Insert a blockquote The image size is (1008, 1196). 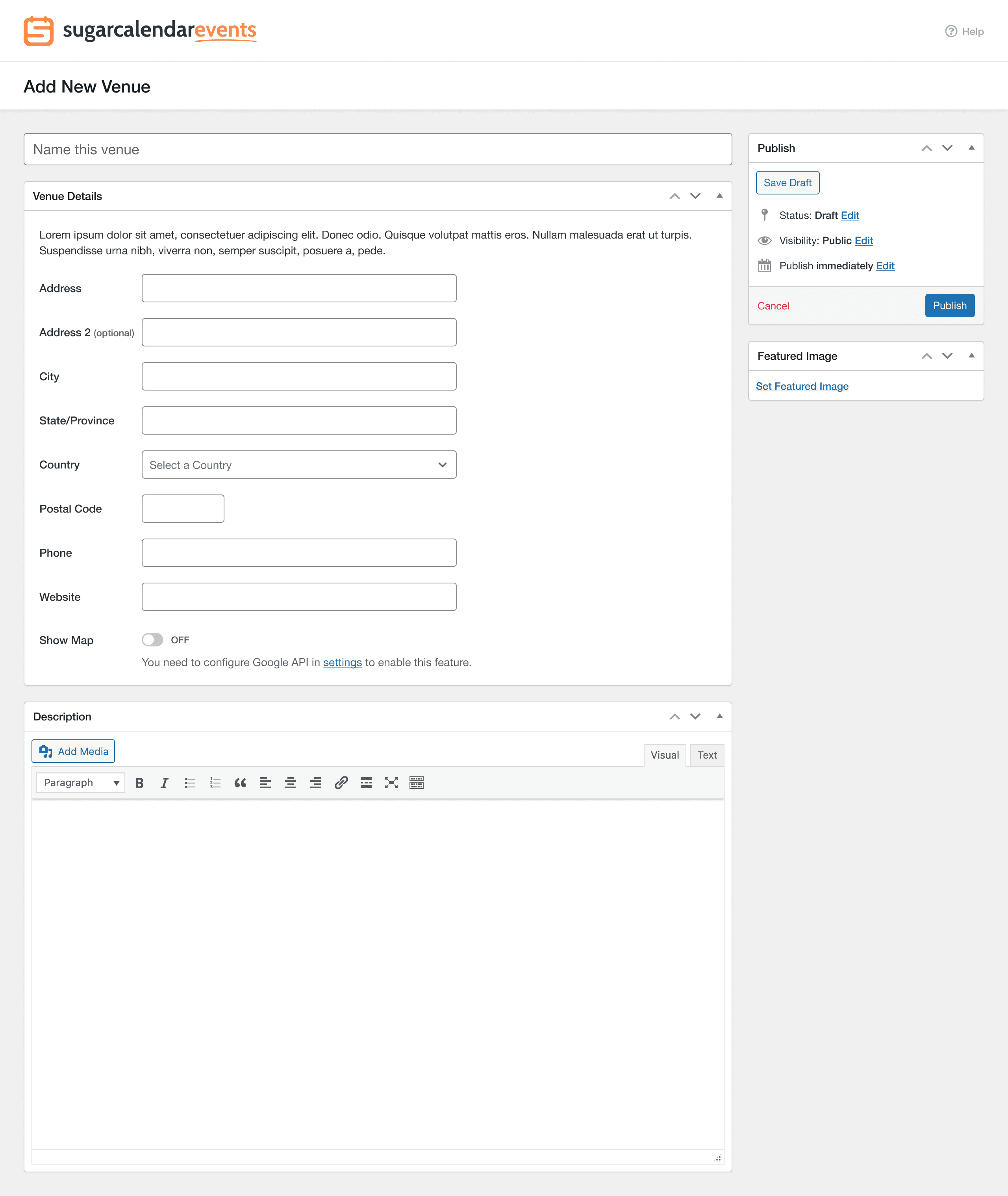pos(240,783)
